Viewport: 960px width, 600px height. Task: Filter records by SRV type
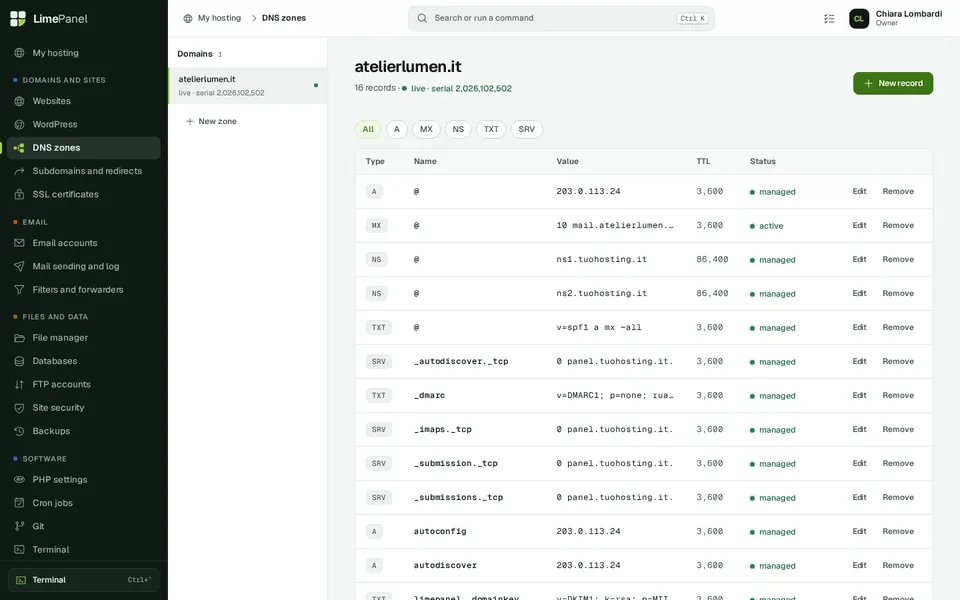click(x=527, y=129)
